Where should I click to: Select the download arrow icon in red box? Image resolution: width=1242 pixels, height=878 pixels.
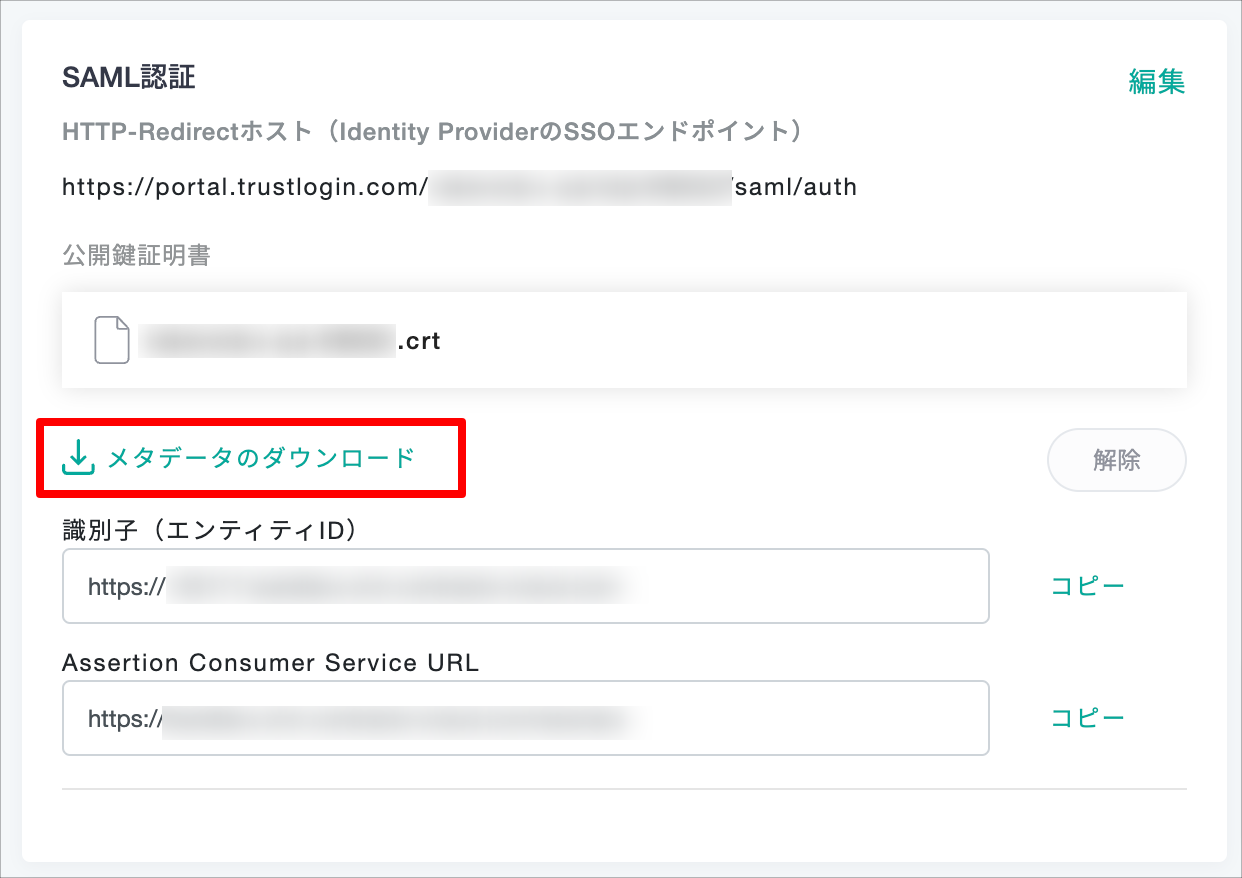pyautogui.click(x=76, y=457)
